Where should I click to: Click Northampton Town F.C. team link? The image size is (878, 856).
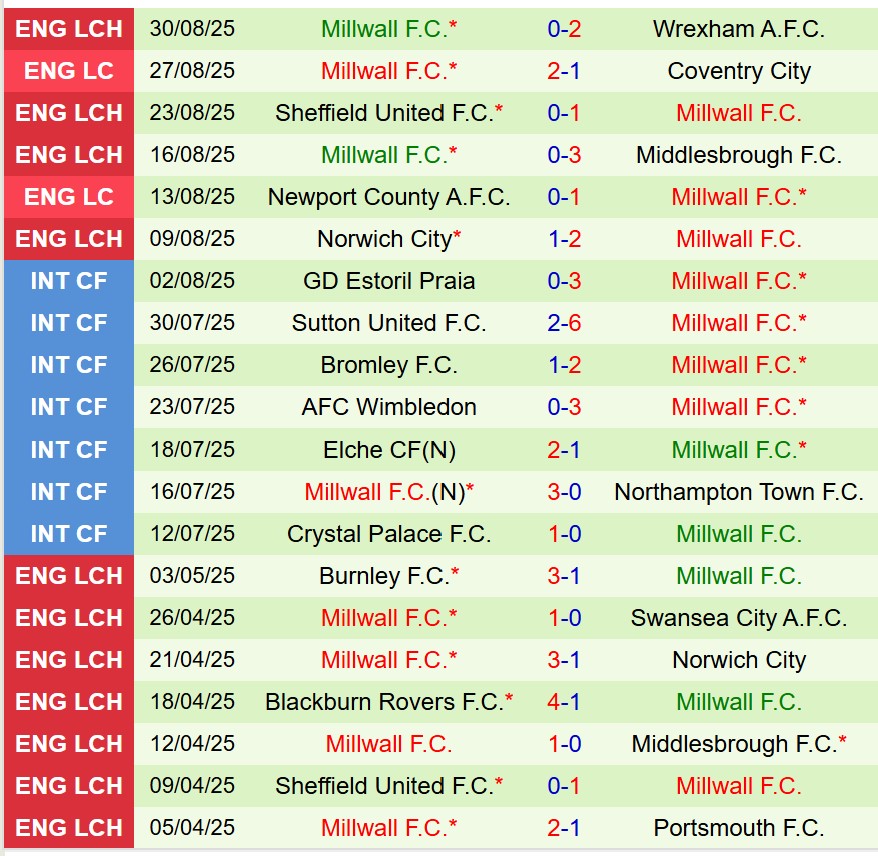(x=738, y=492)
